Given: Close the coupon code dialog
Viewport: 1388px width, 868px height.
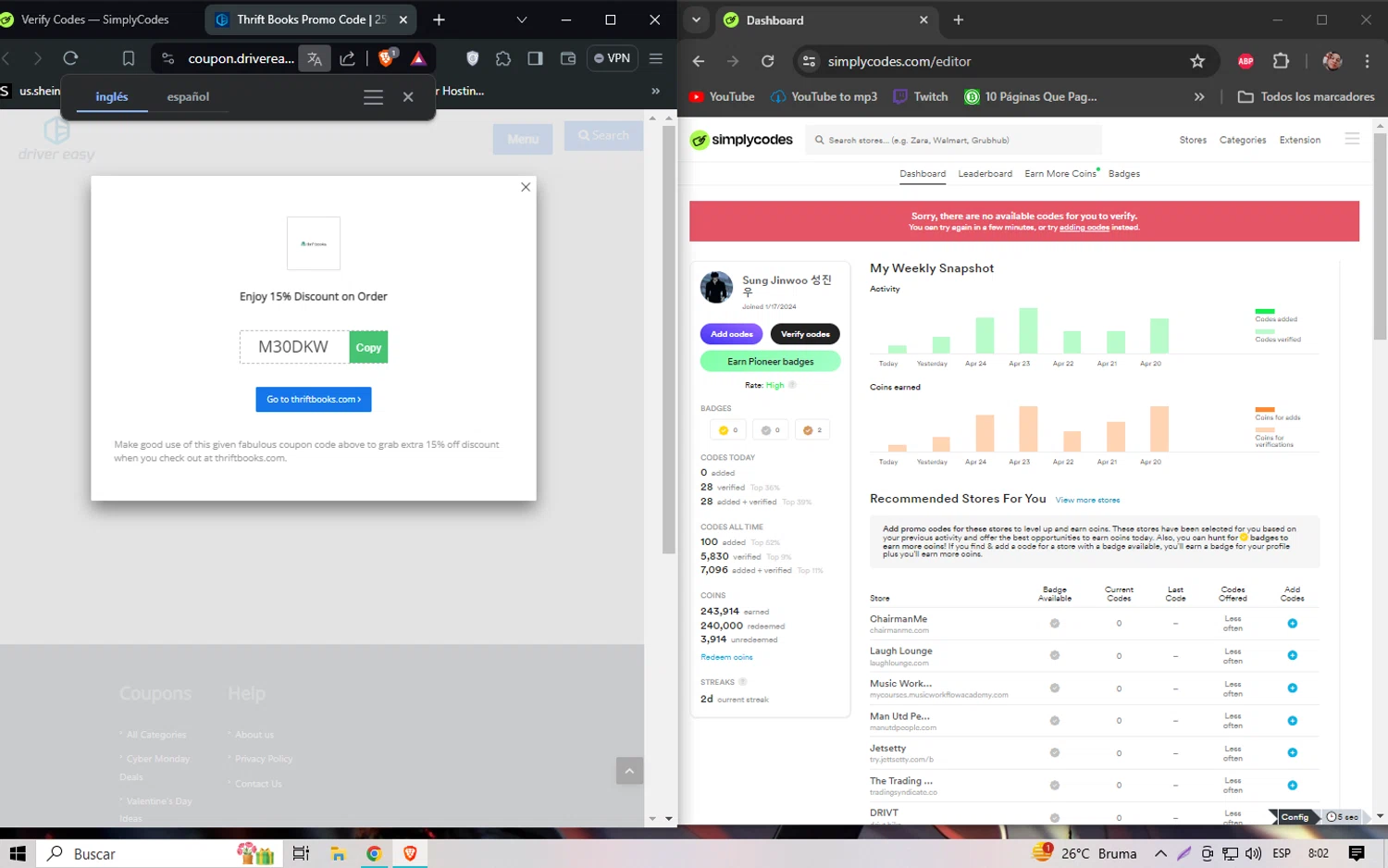Looking at the screenshot, I should coord(526,187).
